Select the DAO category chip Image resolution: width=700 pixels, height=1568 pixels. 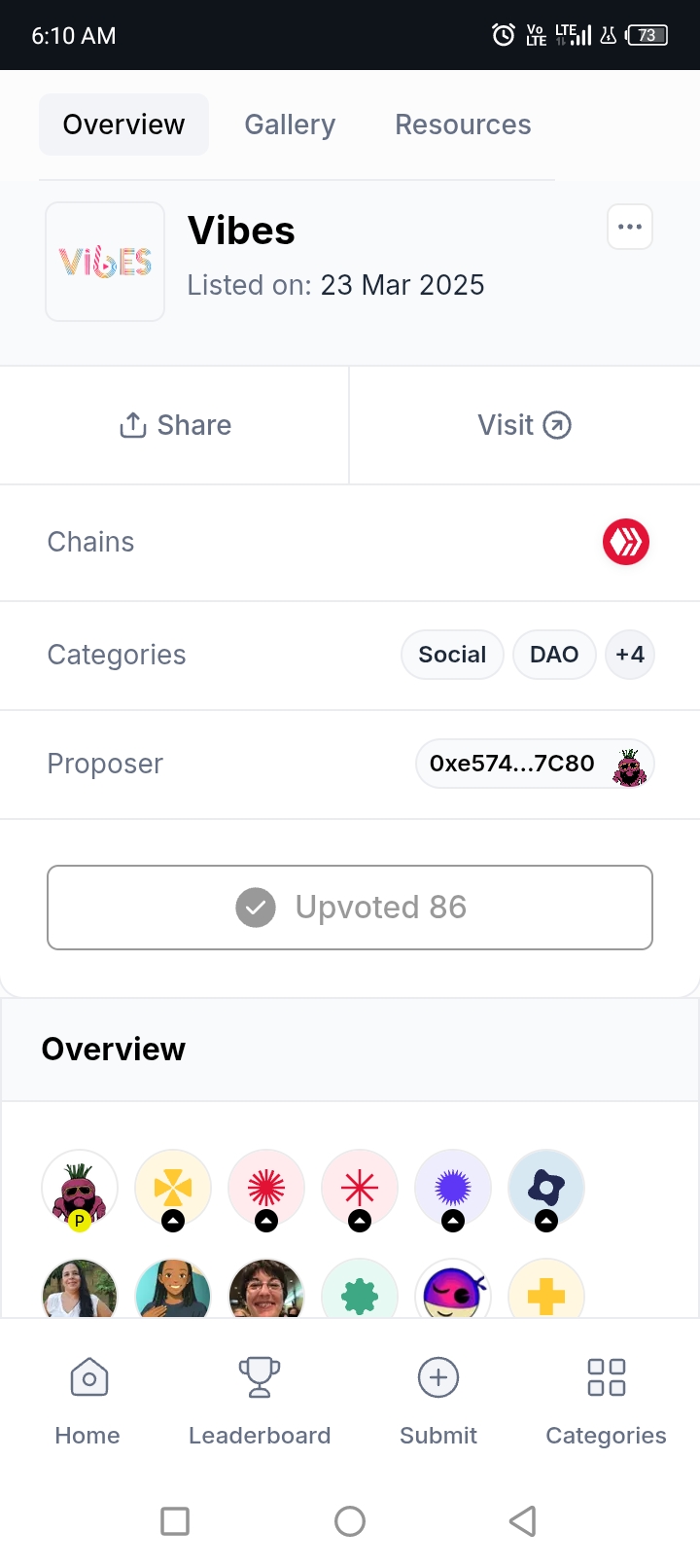(554, 655)
